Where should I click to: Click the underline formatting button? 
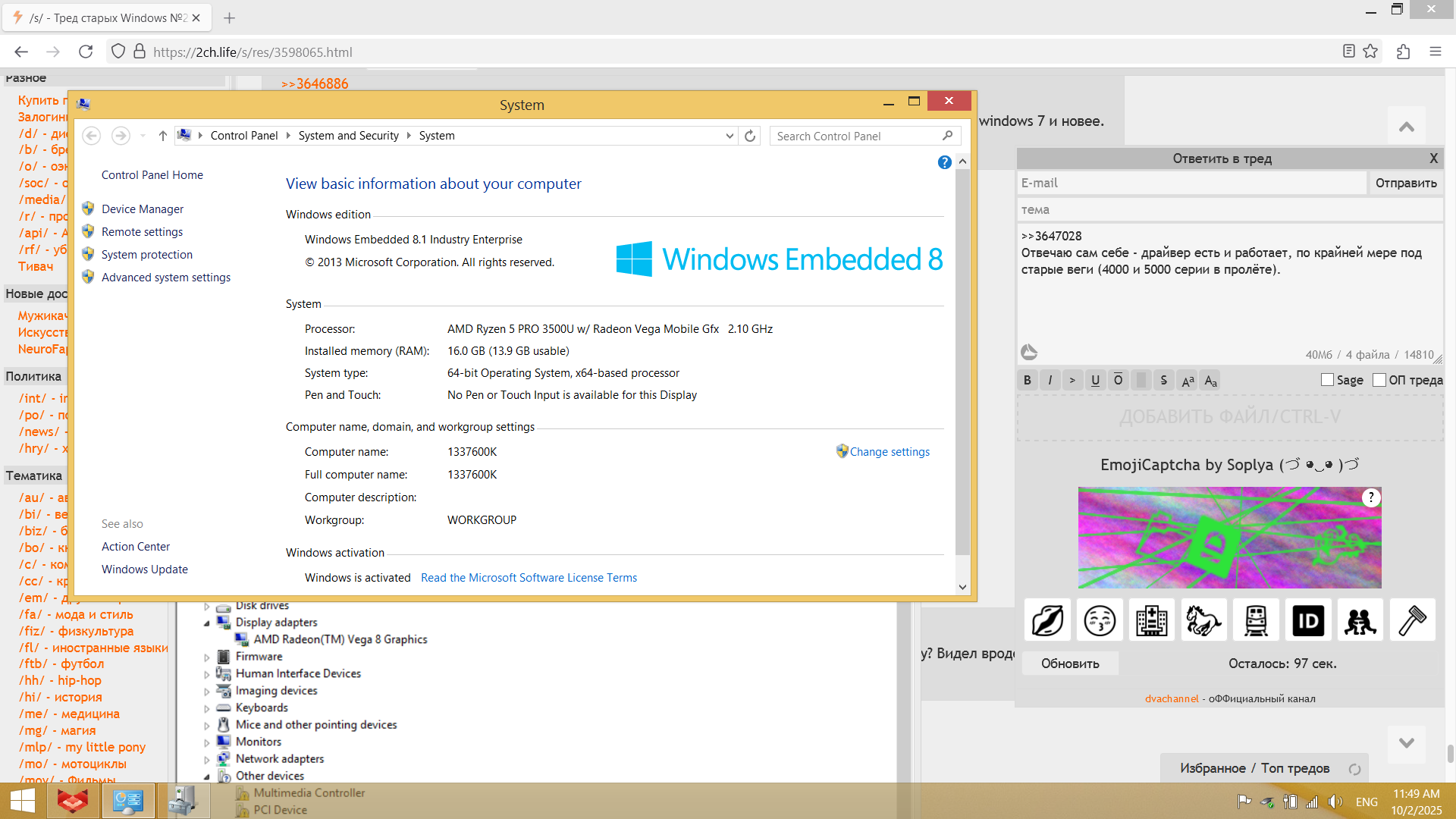coord(1095,381)
